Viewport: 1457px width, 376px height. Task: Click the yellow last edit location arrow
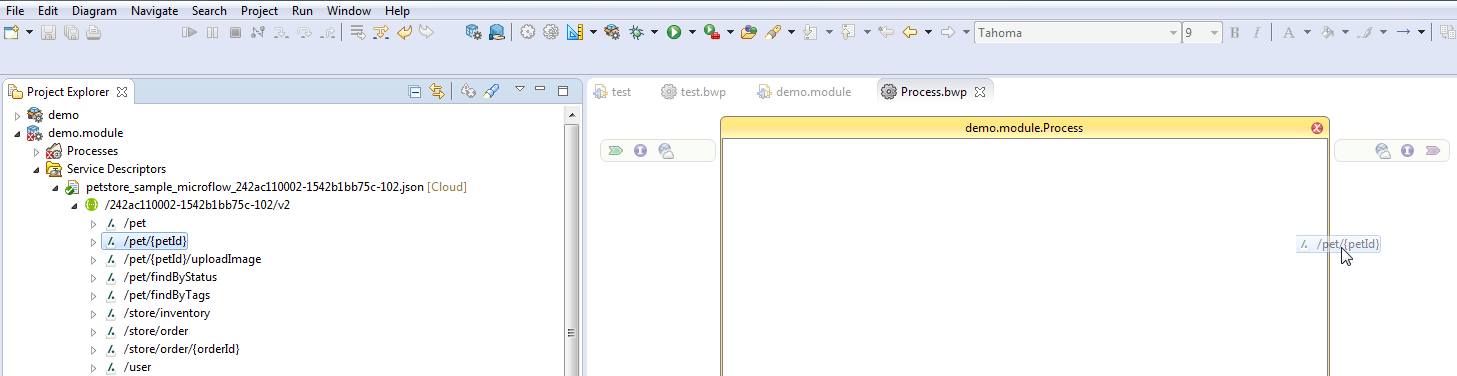click(405, 32)
